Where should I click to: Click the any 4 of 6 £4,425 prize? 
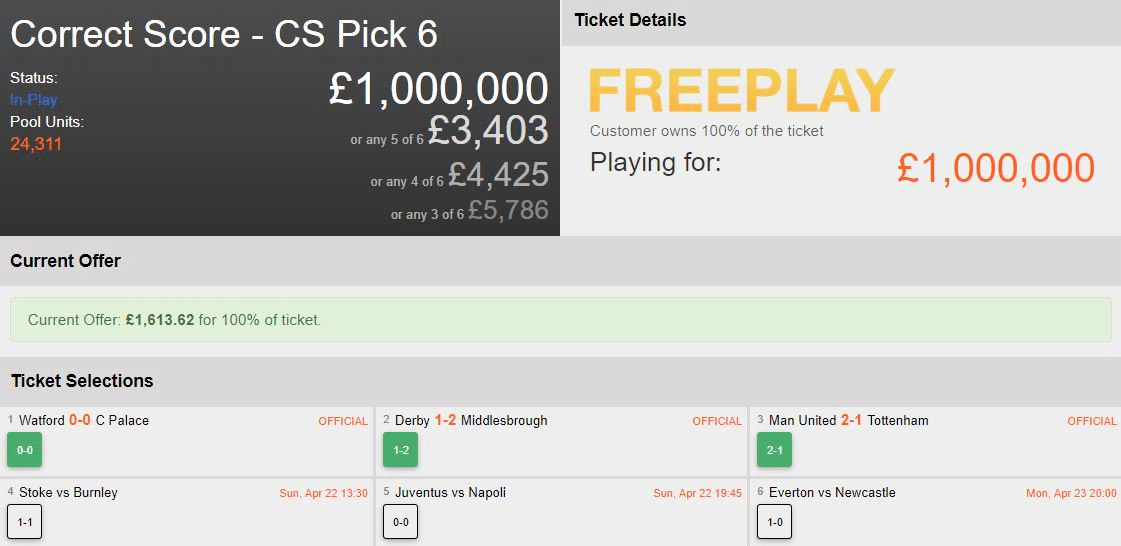pyautogui.click(x=498, y=176)
